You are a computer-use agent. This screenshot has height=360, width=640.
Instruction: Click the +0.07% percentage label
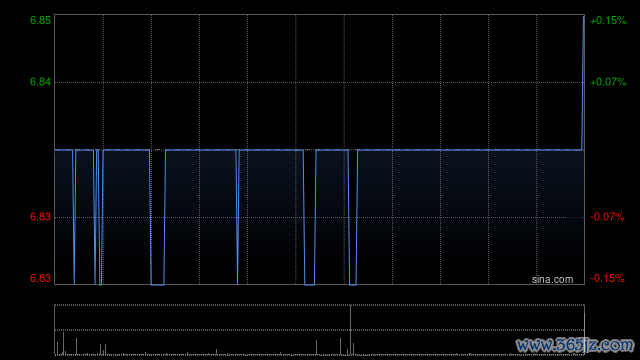point(608,82)
